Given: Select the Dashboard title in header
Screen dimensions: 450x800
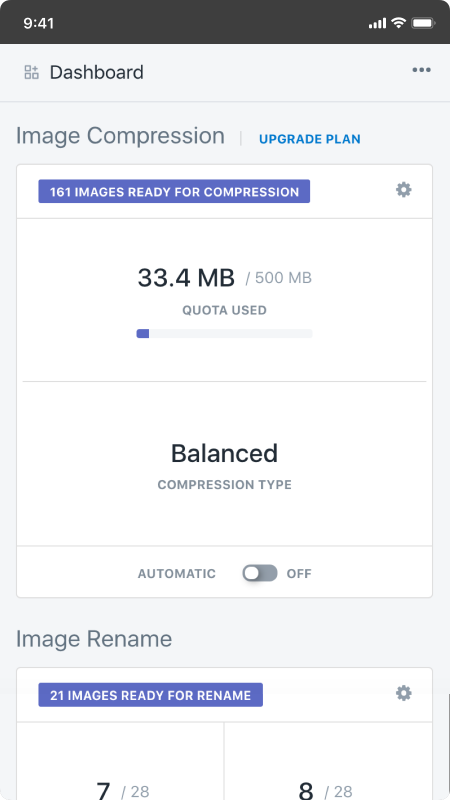Looking at the screenshot, I should point(96,72).
